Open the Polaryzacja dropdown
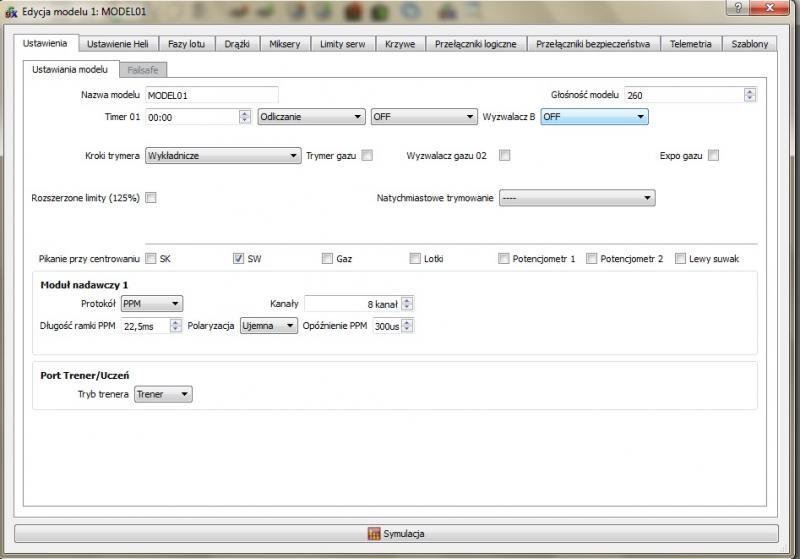 coord(270,326)
